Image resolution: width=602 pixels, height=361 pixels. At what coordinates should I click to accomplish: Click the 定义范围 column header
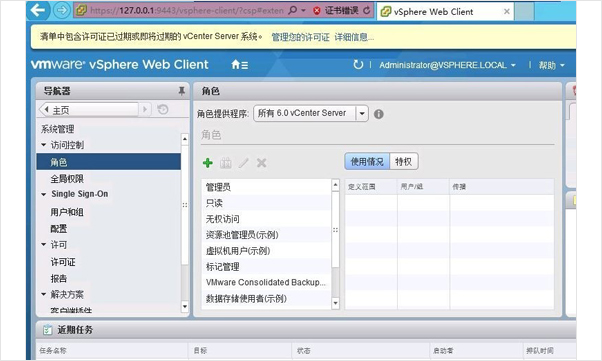[371, 187]
